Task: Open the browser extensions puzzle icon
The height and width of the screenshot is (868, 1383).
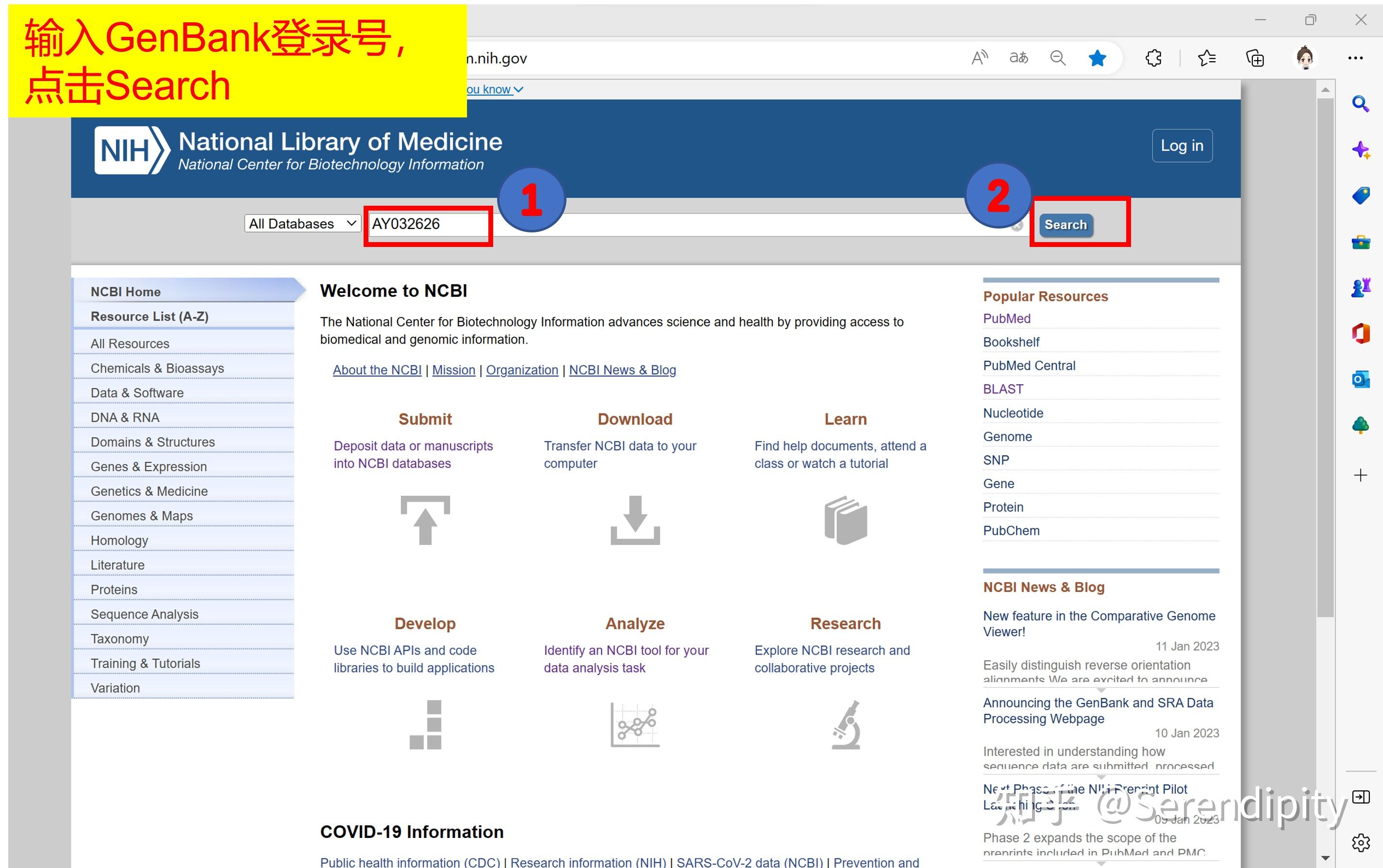Action: click(1153, 57)
